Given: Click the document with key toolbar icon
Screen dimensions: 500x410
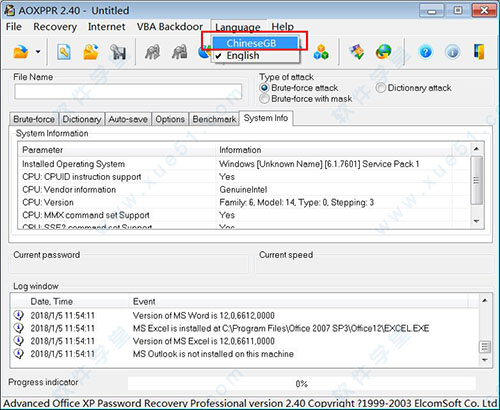Looking at the screenshot, I should click(x=64, y=52).
